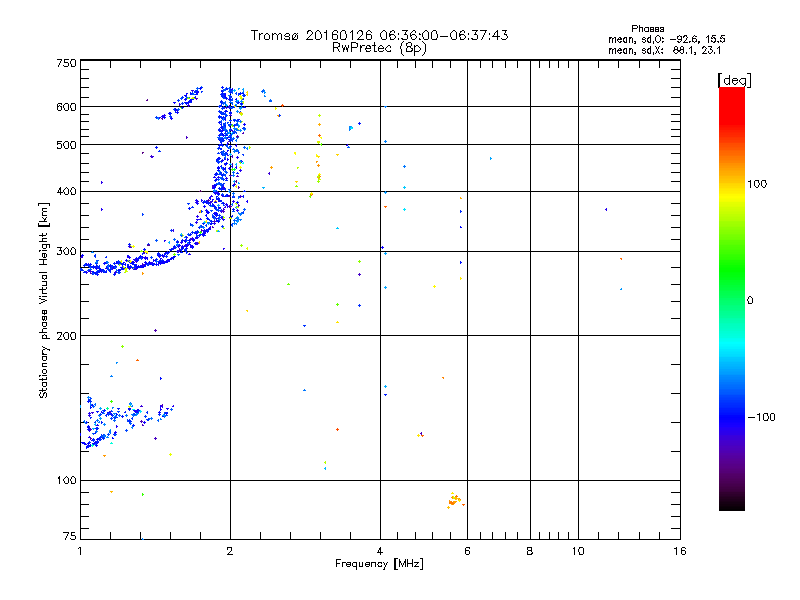
Task: Click the y-axis label '400'
Action: tap(66, 191)
